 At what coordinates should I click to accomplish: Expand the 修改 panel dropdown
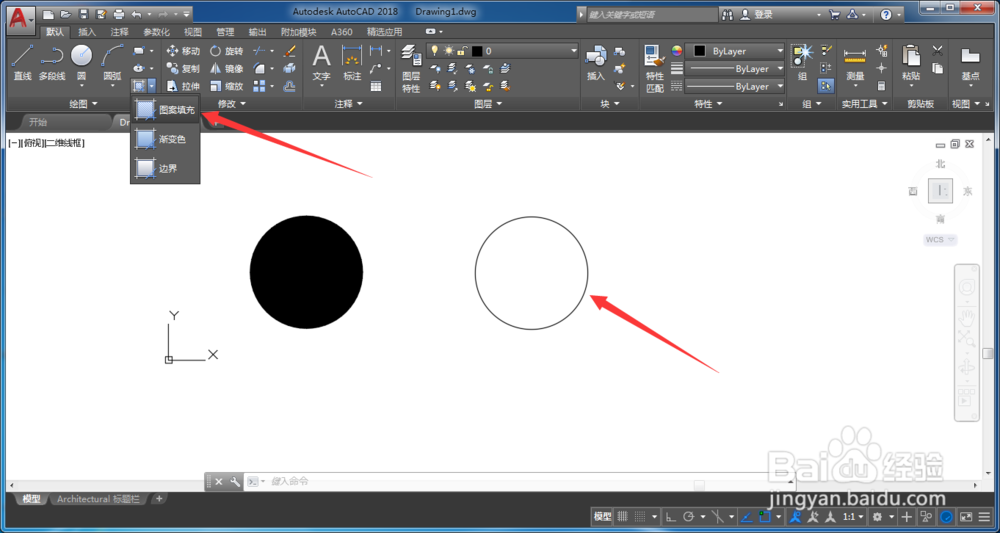(x=232, y=103)
